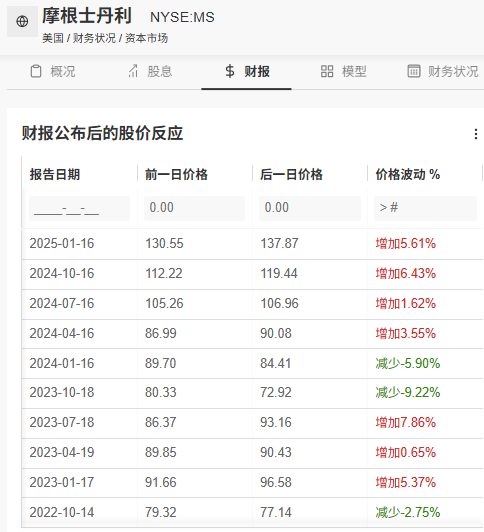Click the globe icon beside company name
Screen dimensions: 484x532
[22, 21]
